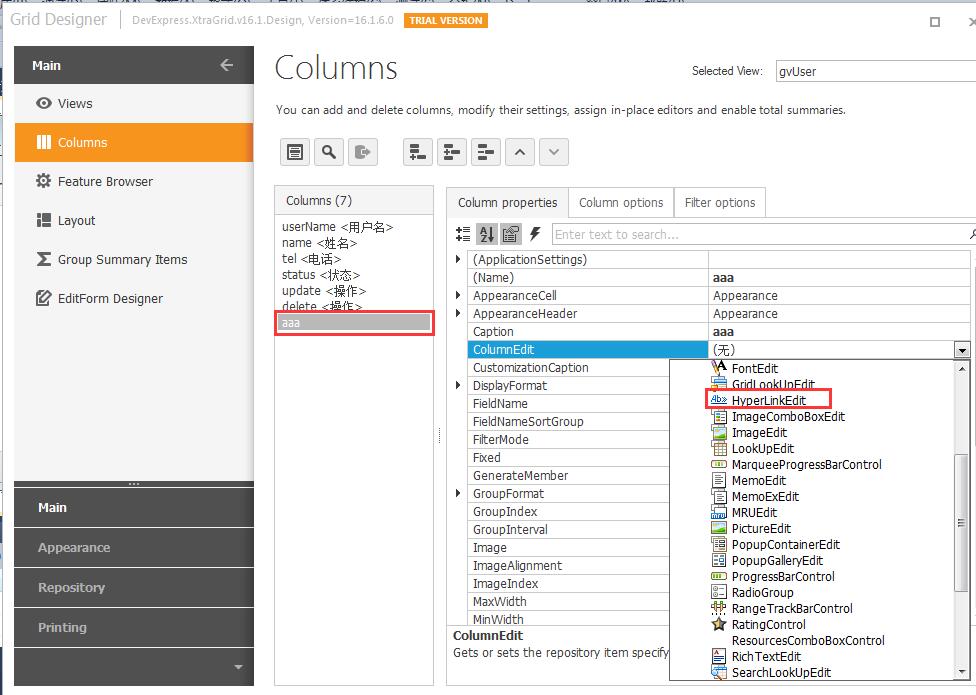
Task: Click the retrieve fields toolbar icon
Action: (362, 152)
